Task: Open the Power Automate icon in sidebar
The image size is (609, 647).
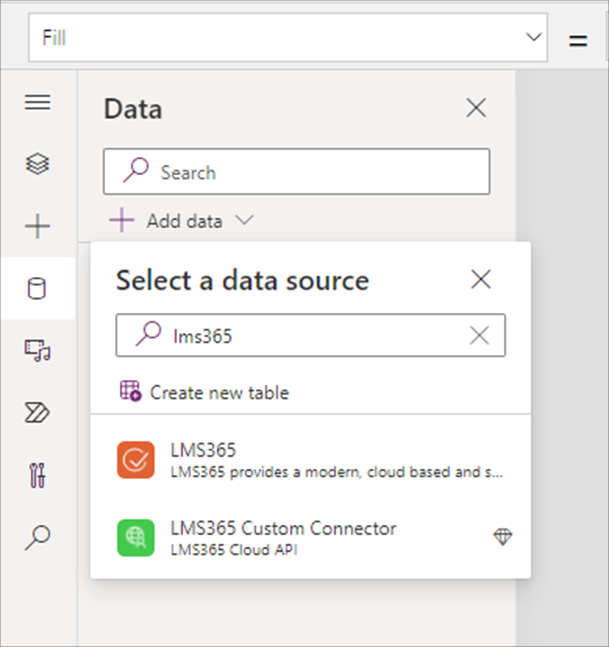Action: (x=37, y=413)
